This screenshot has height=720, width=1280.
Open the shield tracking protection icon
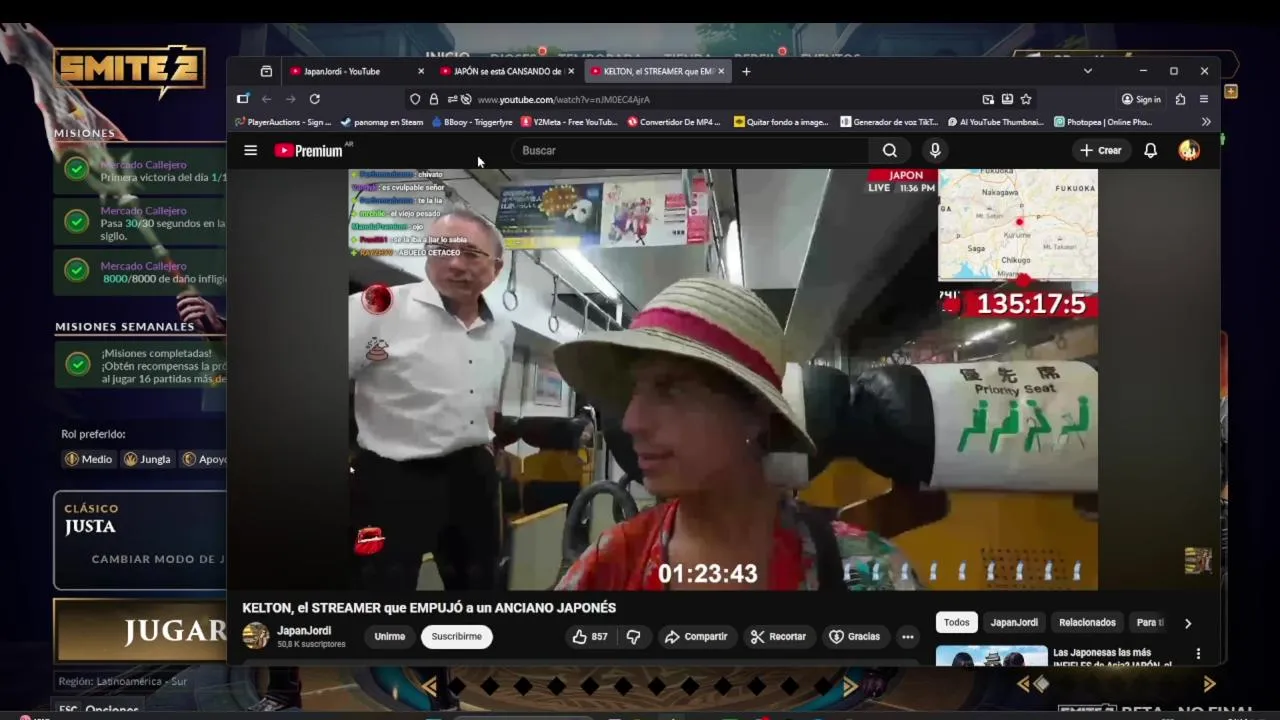tap(415, 99)
